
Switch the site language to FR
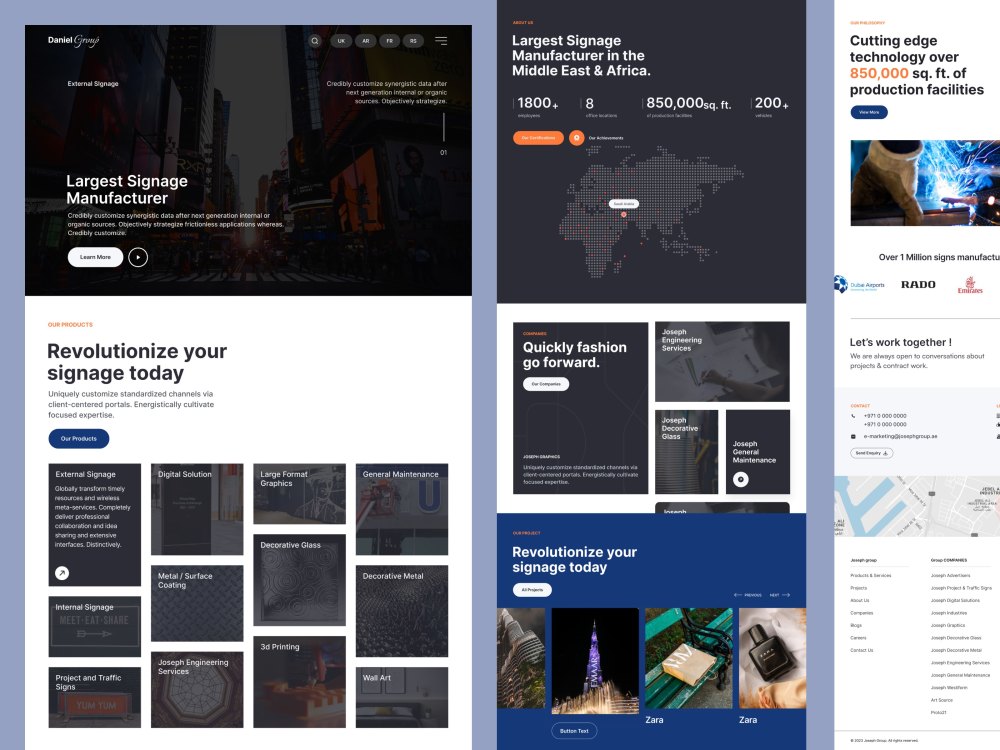(388, 41)
